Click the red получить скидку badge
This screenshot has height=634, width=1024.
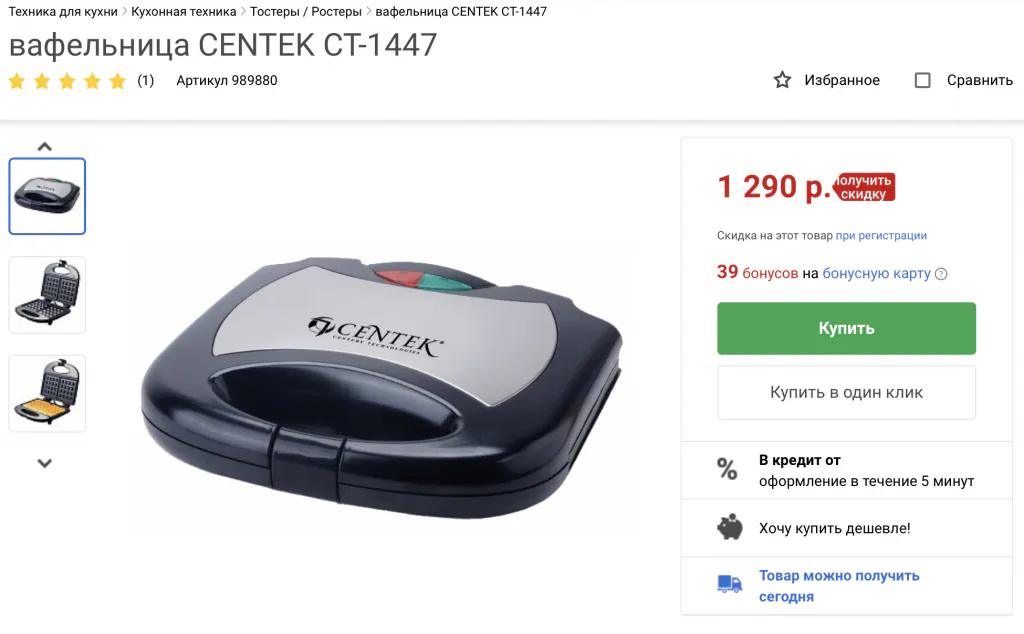[863, 187]
